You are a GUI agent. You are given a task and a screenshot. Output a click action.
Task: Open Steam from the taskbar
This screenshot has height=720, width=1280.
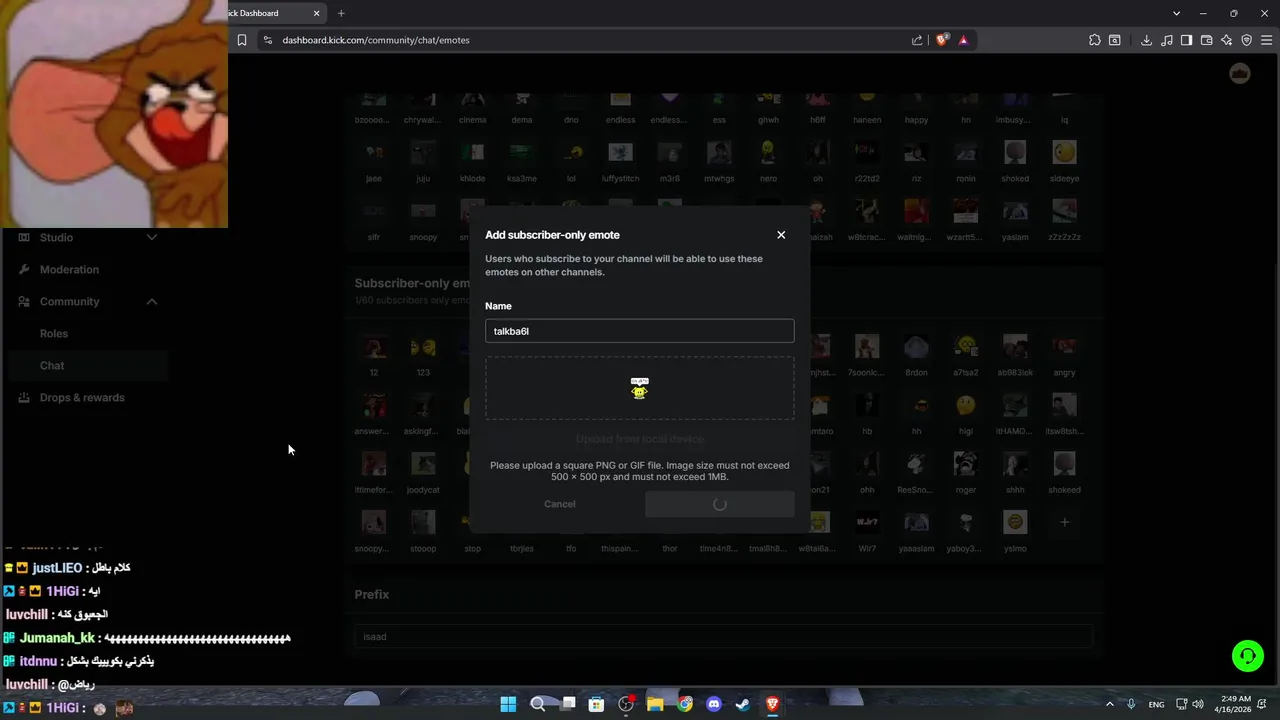[743, 704]
